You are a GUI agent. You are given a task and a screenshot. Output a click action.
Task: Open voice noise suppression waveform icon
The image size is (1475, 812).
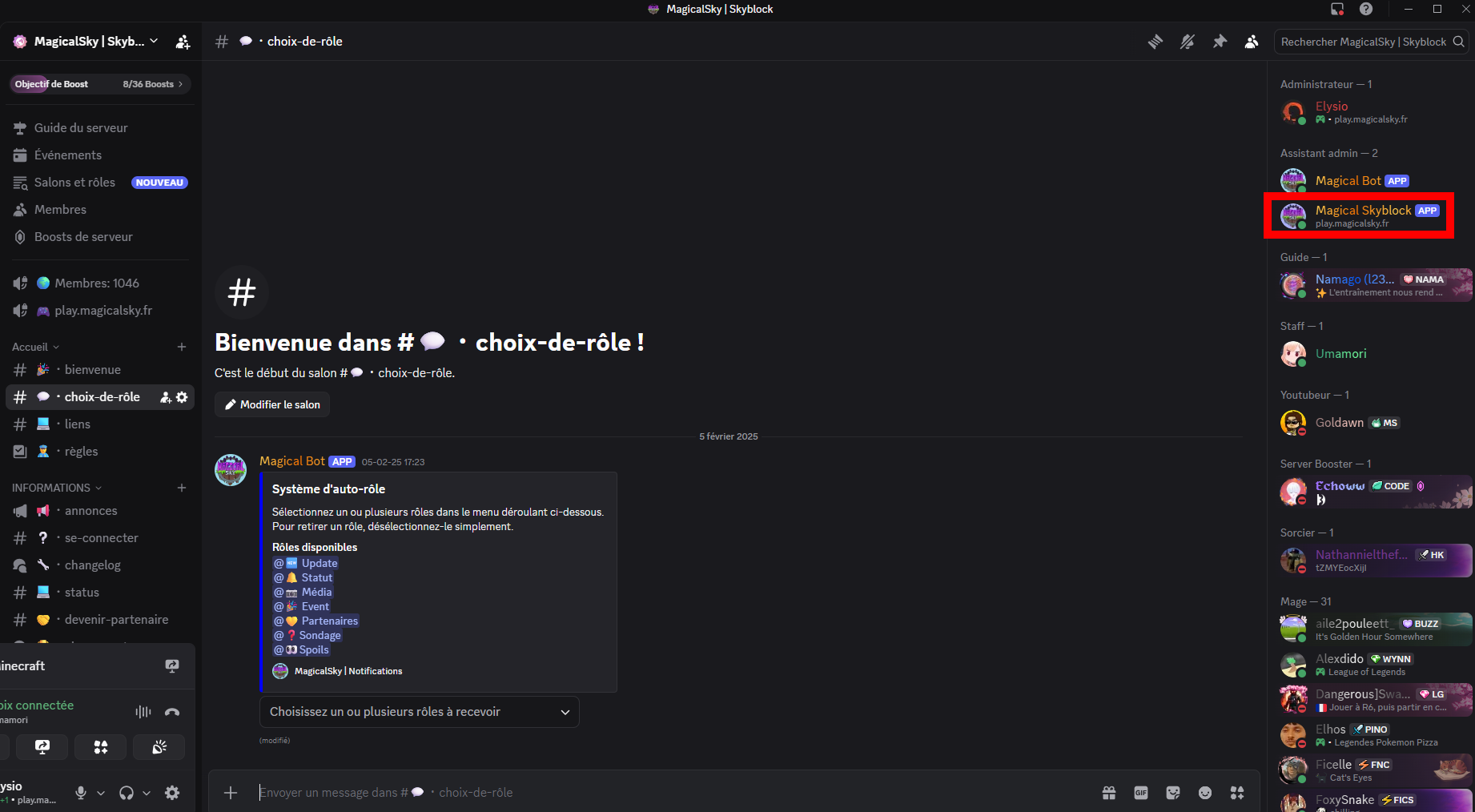pyautogui.click(x=143, y=712)
